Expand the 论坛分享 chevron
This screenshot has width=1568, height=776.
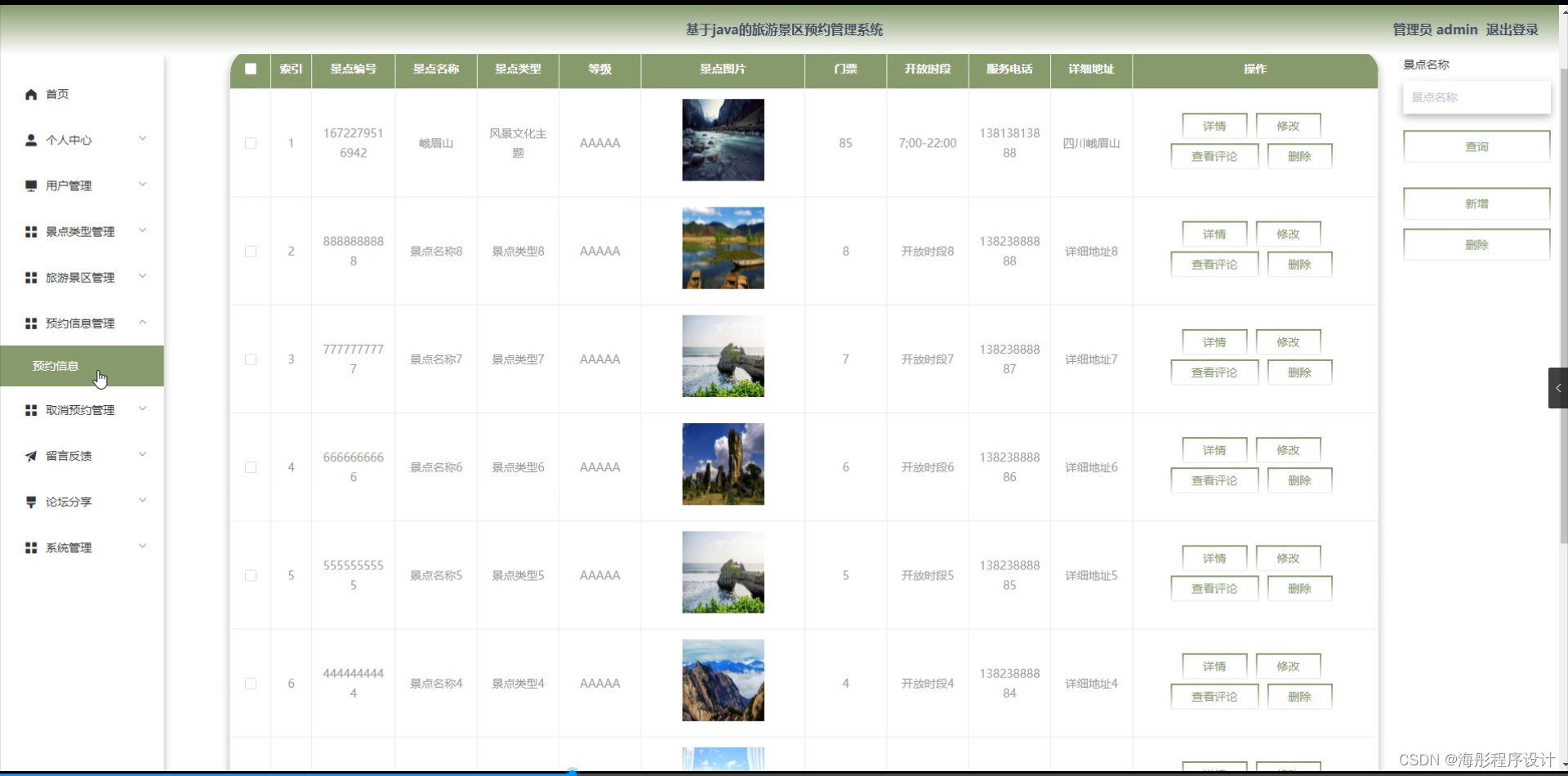(x=143, y=500)
